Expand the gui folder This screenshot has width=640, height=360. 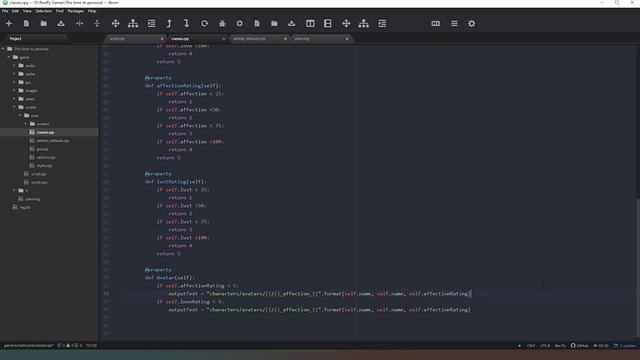coord(14,82)
